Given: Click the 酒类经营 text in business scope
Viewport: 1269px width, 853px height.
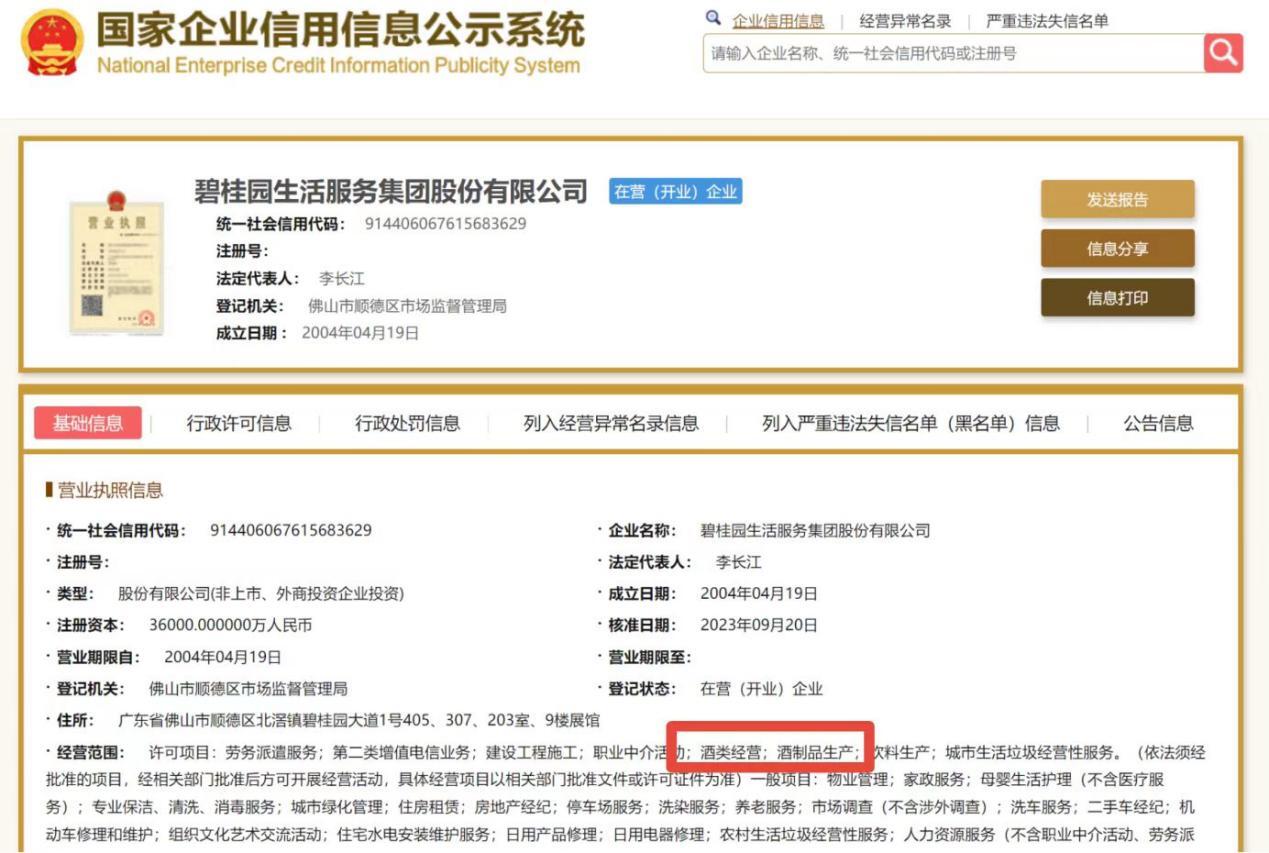Looking at the screenshot, I should pyautogui.click(x=731, y=752).
